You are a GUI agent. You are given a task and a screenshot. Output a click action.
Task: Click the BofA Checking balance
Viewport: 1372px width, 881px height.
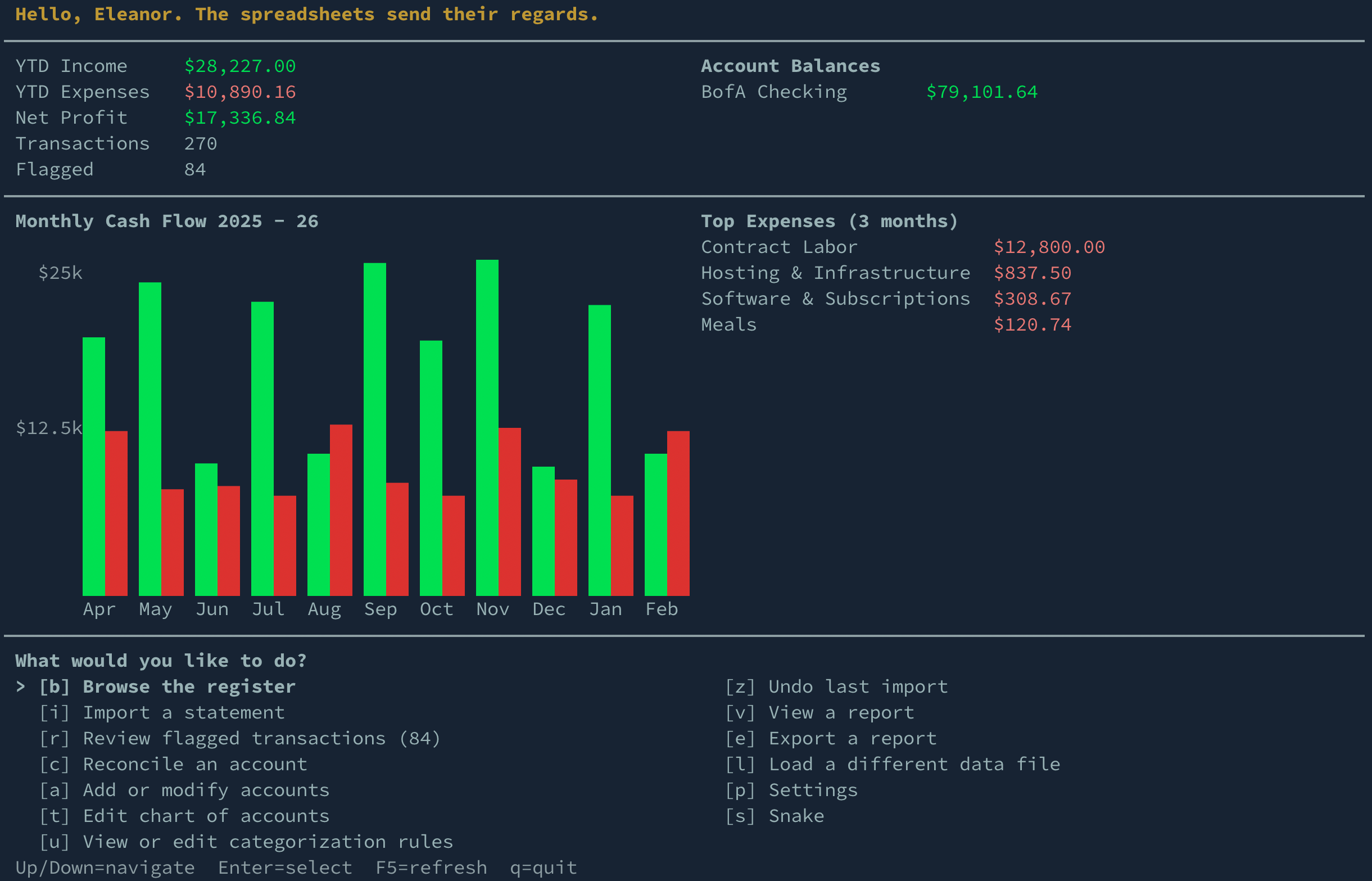click(x=981, y=92)
